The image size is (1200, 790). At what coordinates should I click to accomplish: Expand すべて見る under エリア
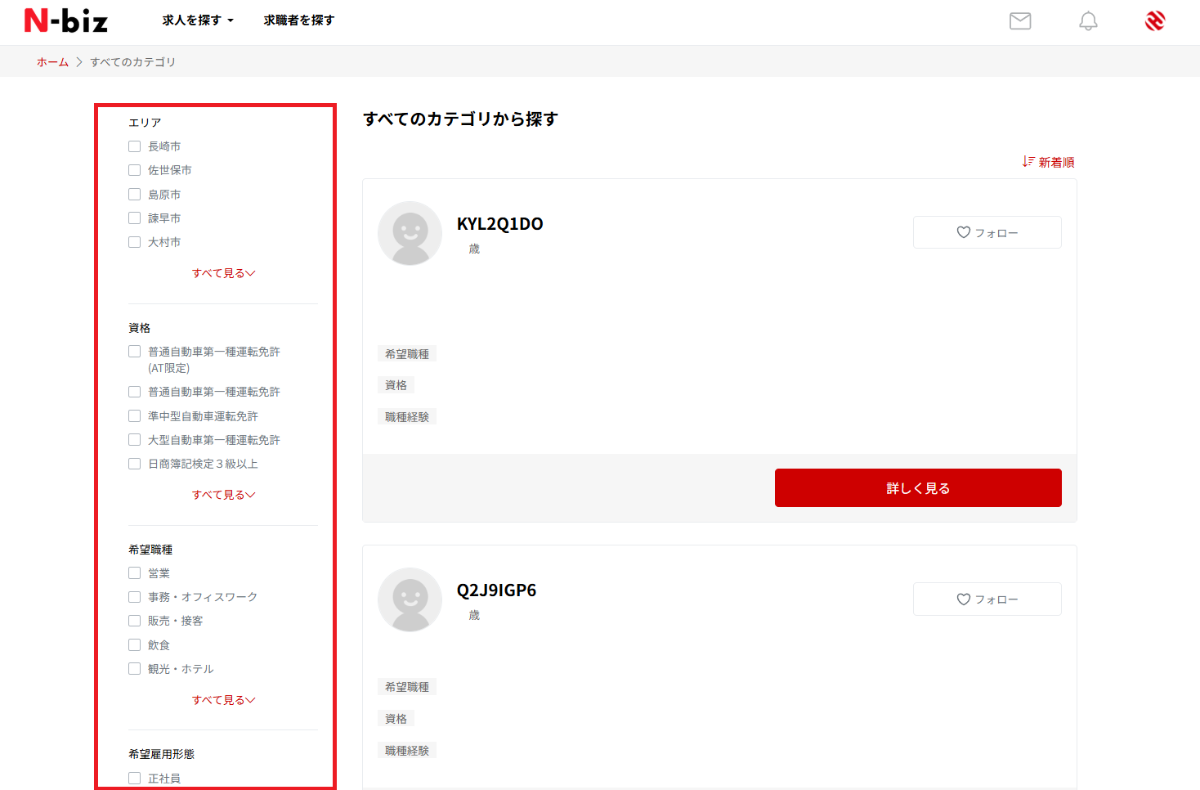224,273
